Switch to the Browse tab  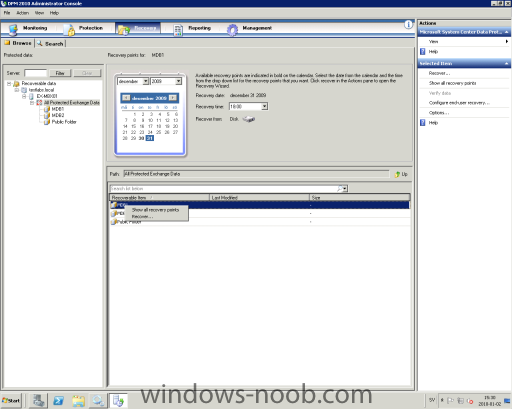click(x=18, y=43)
